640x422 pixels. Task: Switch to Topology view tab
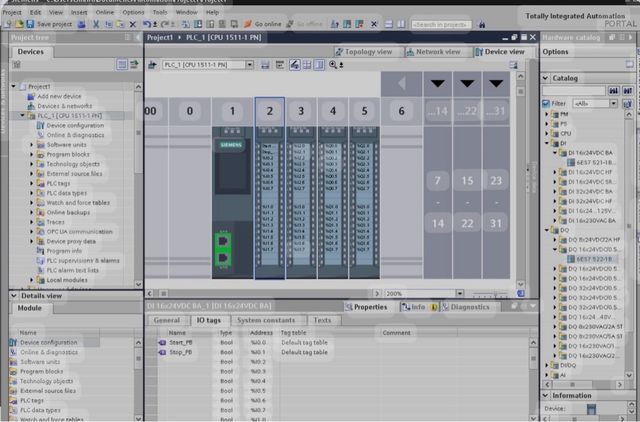364,52
